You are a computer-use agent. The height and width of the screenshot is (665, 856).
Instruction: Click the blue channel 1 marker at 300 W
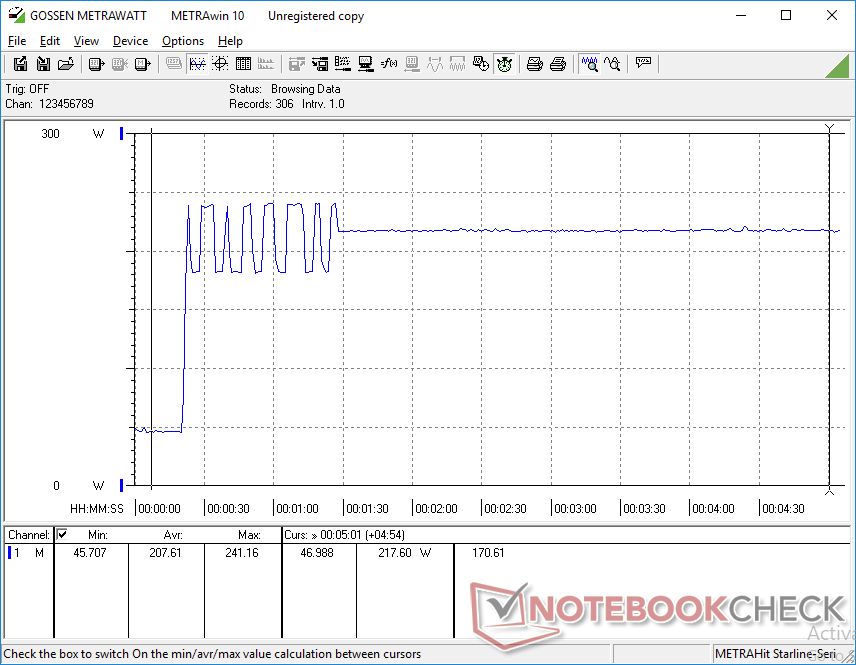(122, 133)
